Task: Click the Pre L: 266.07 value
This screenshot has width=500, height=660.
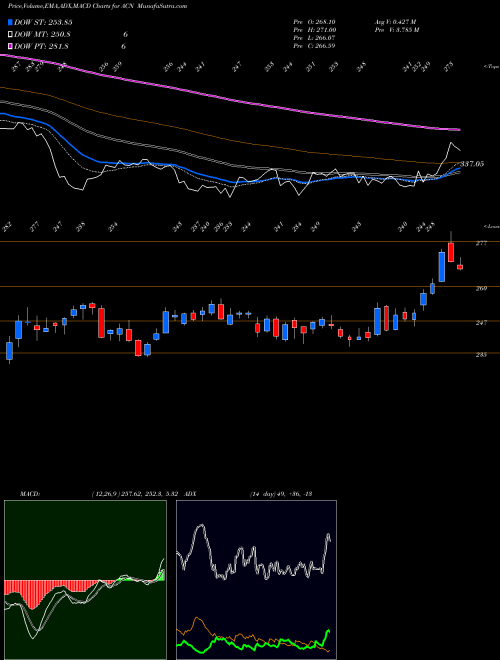Action: click(x=314, y=38)
